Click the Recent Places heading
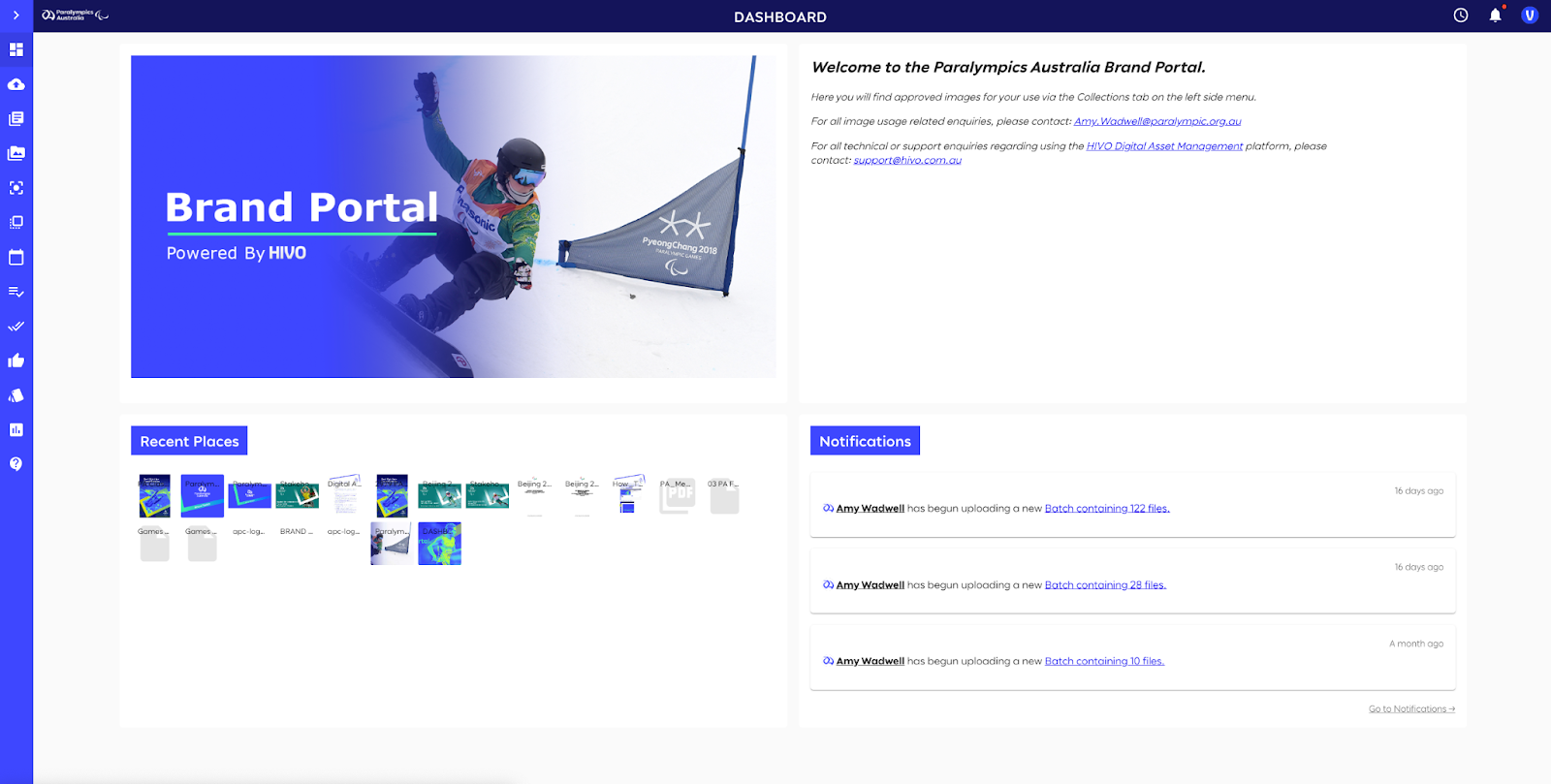 (189, 441)
